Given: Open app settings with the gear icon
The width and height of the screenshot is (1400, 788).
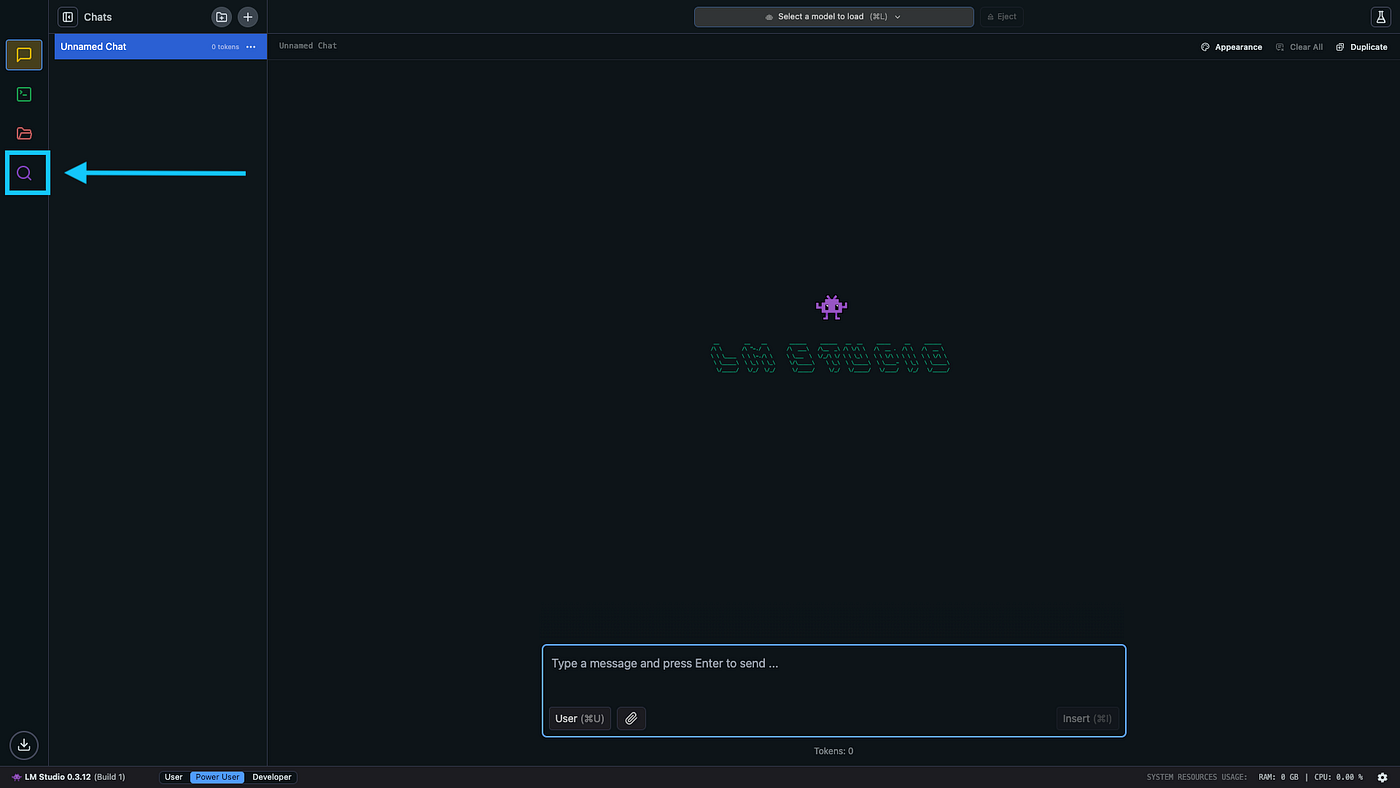Looking at the screenshot, I should coord(1383,777).
